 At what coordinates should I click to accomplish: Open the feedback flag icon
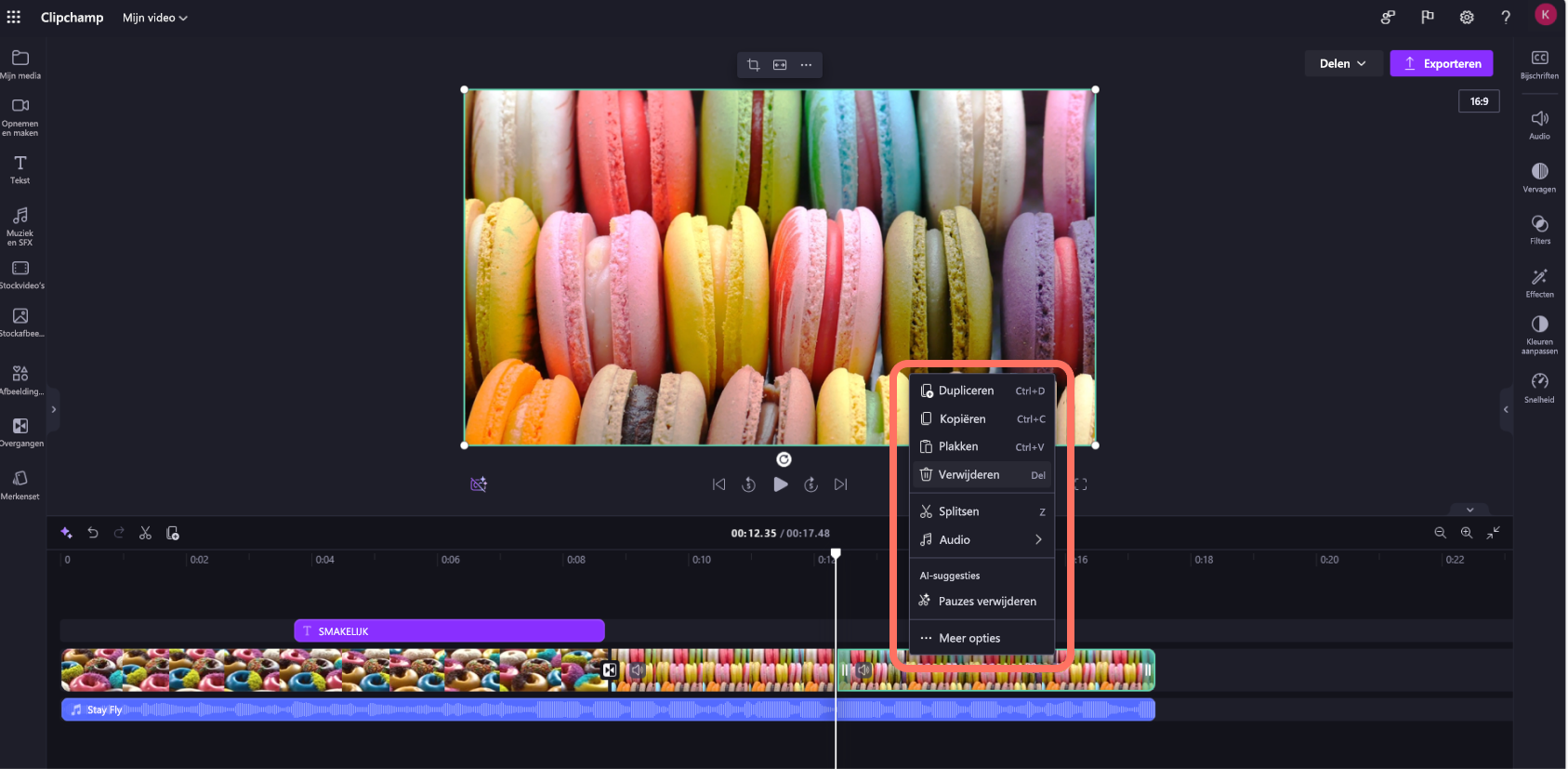(x=1428, y=17)
